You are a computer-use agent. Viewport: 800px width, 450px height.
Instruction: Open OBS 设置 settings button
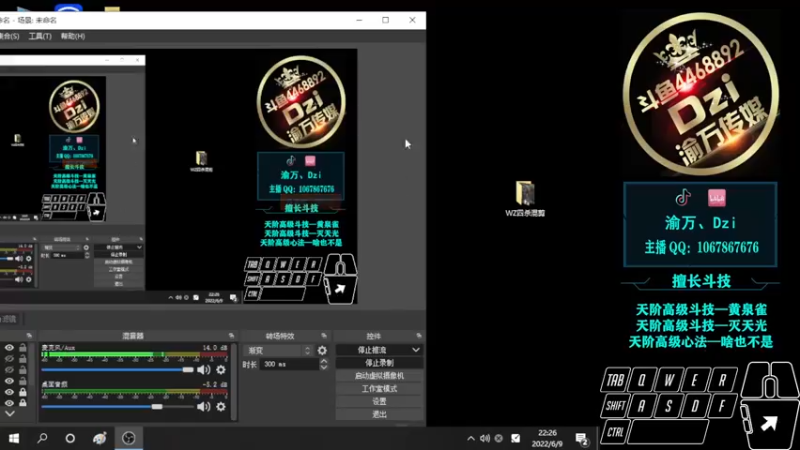(x=379, y=402)
